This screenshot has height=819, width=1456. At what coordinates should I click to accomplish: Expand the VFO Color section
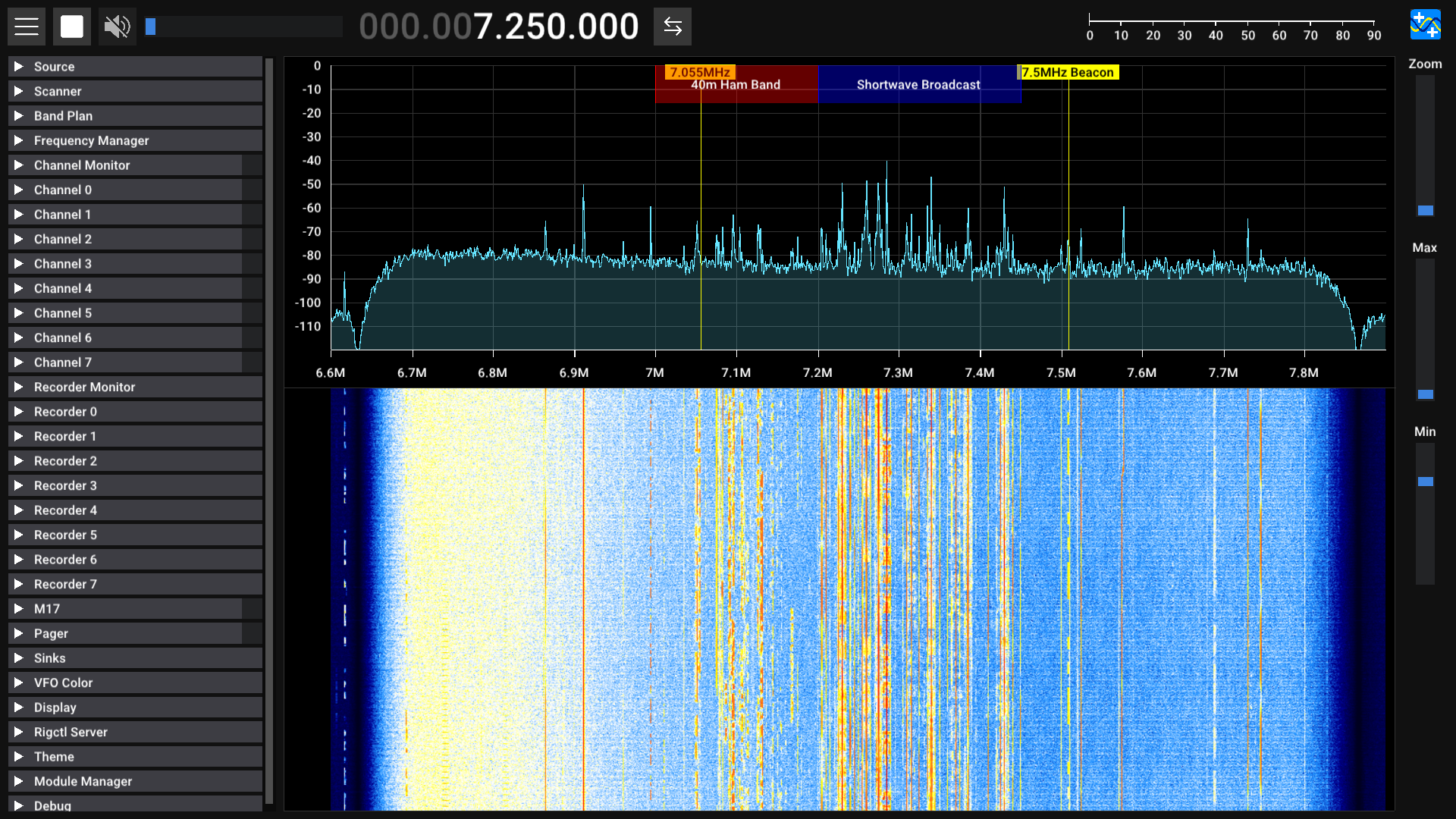[63, 682]
